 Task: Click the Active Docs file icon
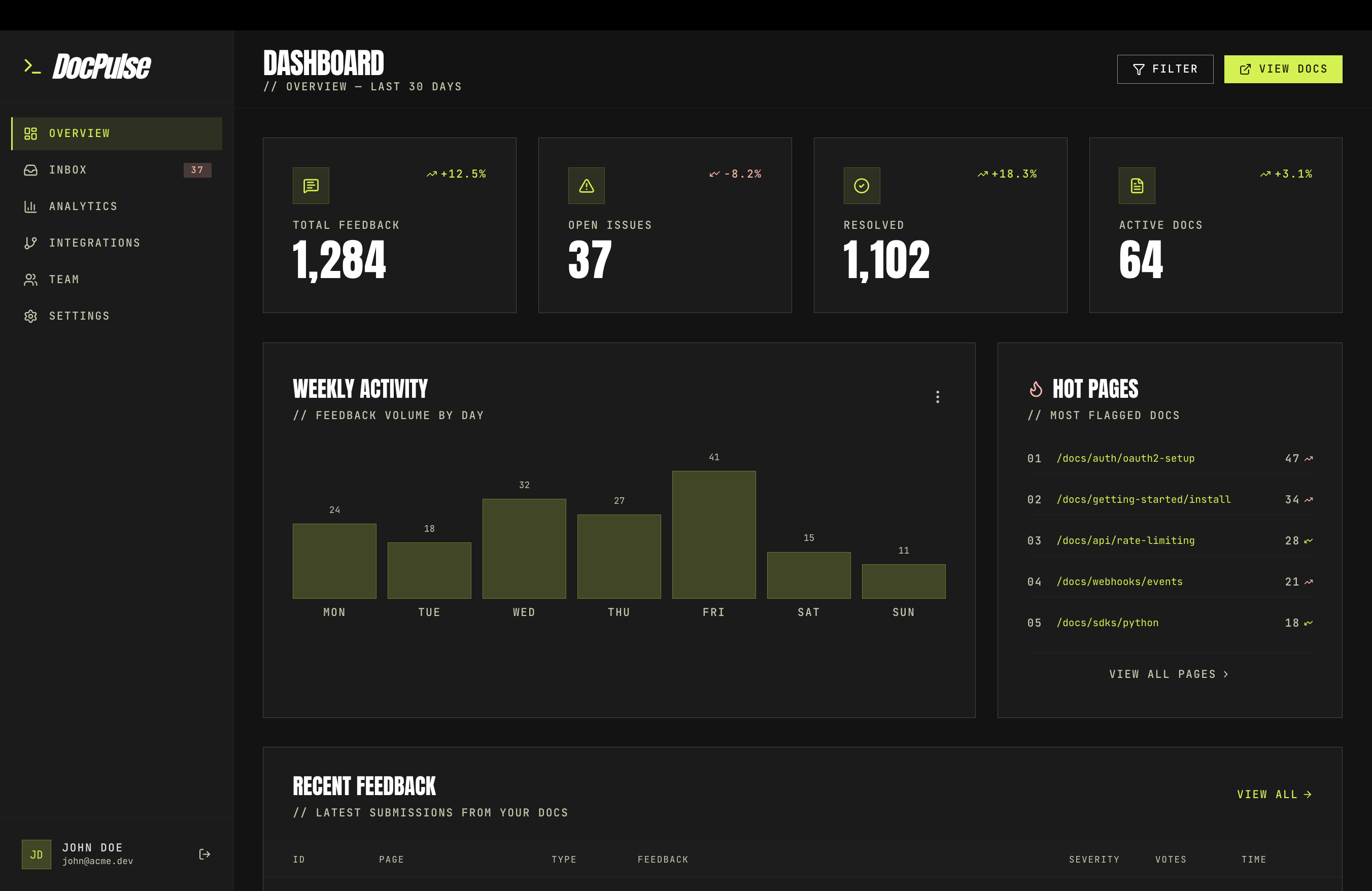(x=1137, y=186)
